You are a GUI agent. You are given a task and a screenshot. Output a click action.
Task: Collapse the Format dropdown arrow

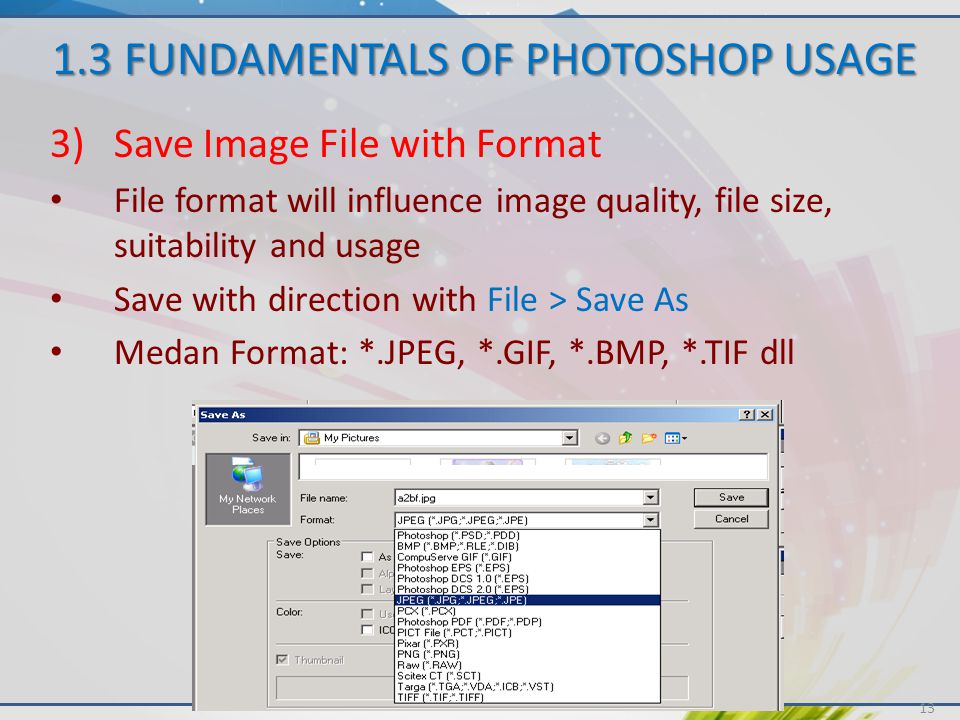651,520
